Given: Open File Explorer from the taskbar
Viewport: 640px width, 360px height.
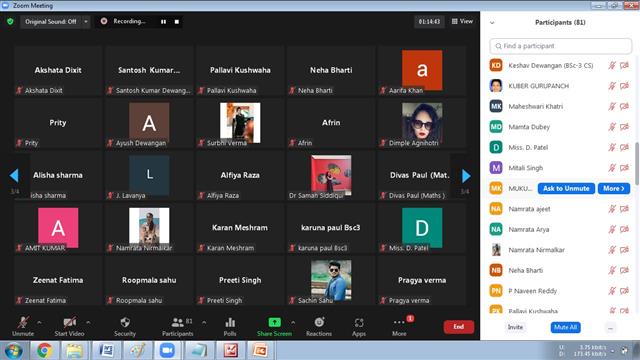Looking at the screenshot, I should click(75, 351).
